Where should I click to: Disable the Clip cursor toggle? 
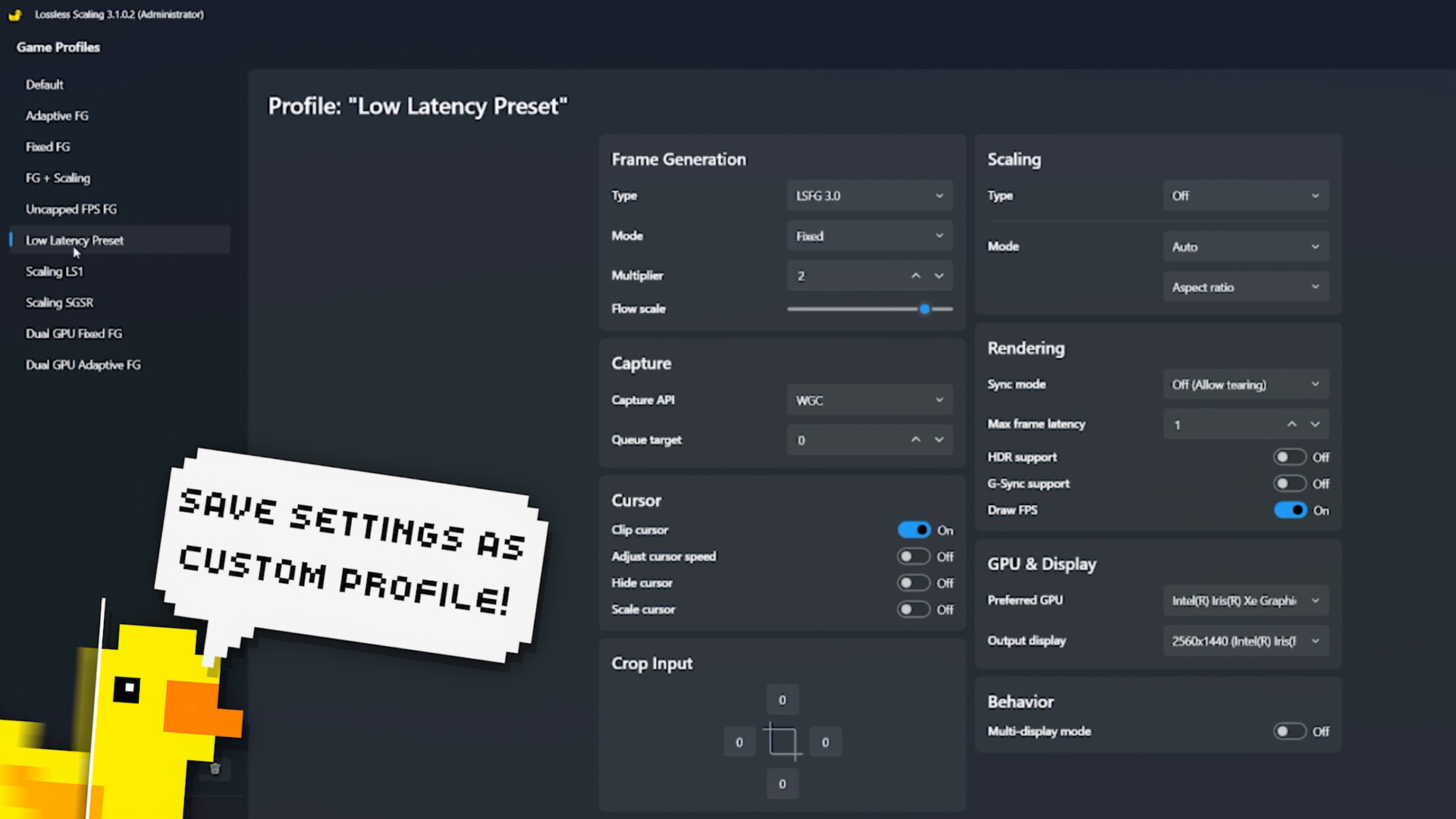tap(914, 529)
